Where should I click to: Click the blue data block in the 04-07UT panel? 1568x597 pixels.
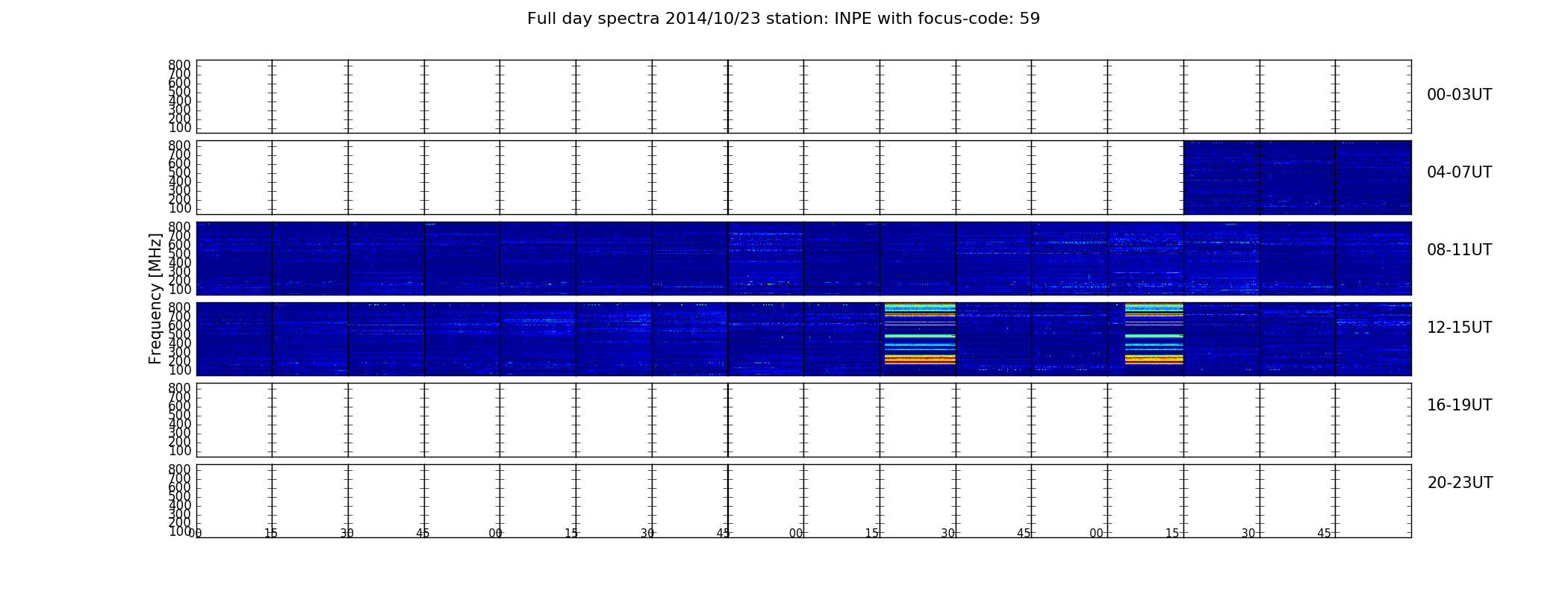[x=1298, y=178]
